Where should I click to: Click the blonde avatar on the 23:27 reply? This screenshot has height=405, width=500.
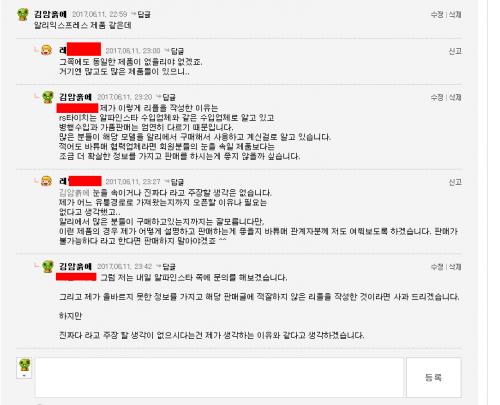pyautogui.click(x=46, y=181)
